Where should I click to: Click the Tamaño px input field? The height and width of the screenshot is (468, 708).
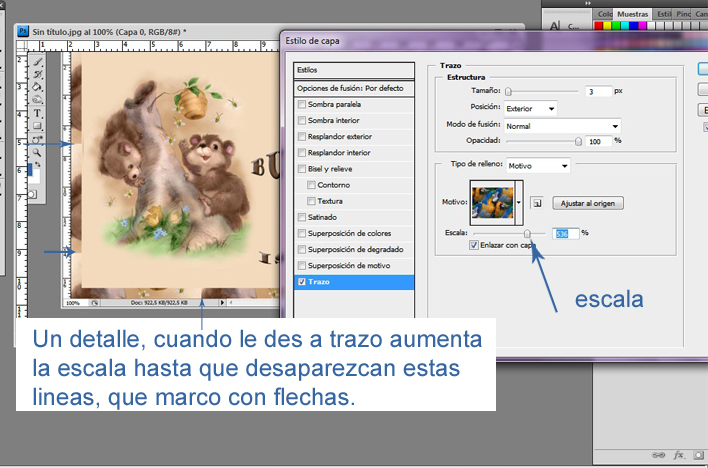tap(598, 92)
